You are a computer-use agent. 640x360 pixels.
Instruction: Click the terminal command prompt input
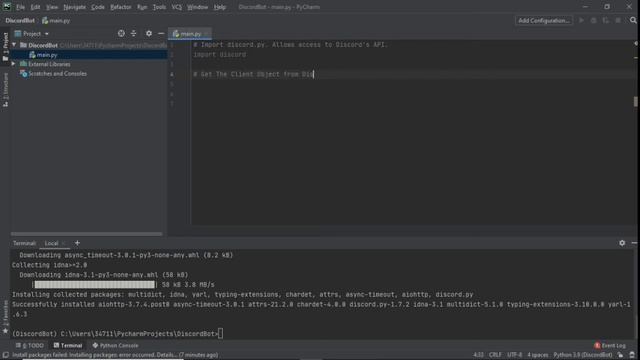[x=220, y=333]
